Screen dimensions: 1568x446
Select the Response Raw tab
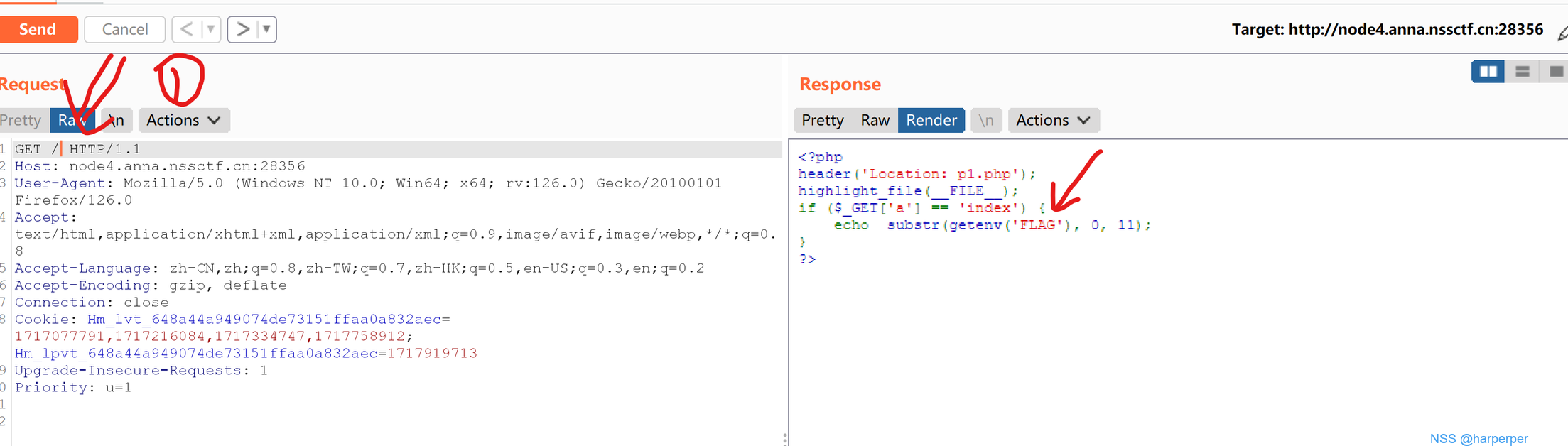pyautogui.click(x=875, y=120)
